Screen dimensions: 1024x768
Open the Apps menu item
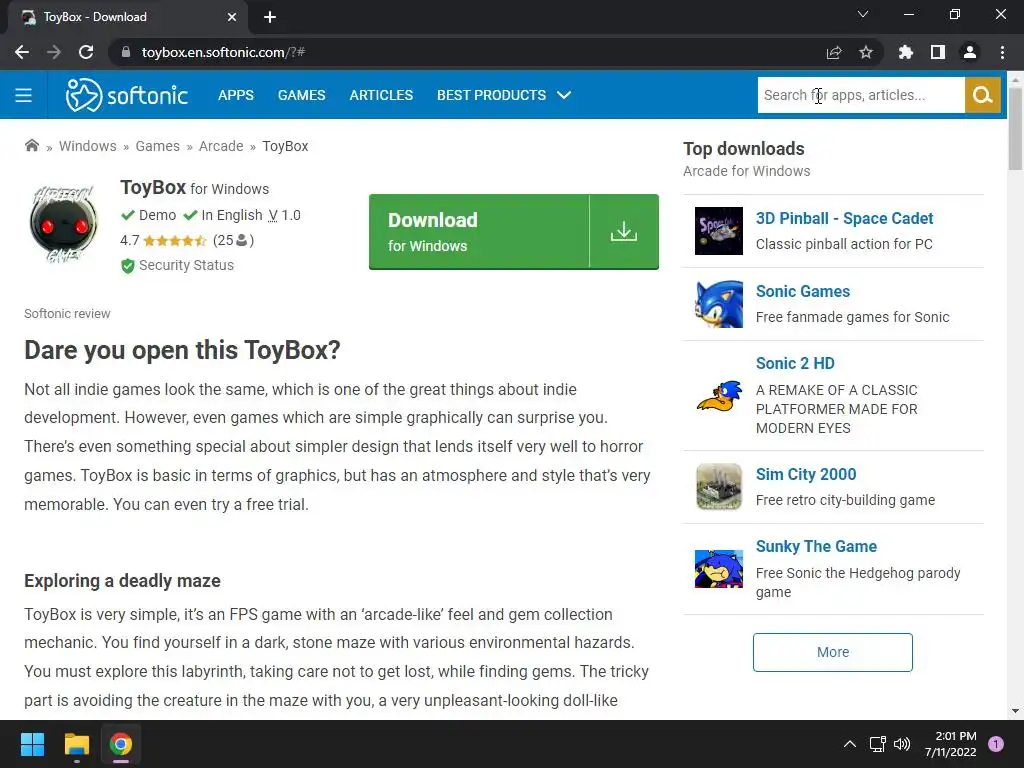click(x=236, y=95)
